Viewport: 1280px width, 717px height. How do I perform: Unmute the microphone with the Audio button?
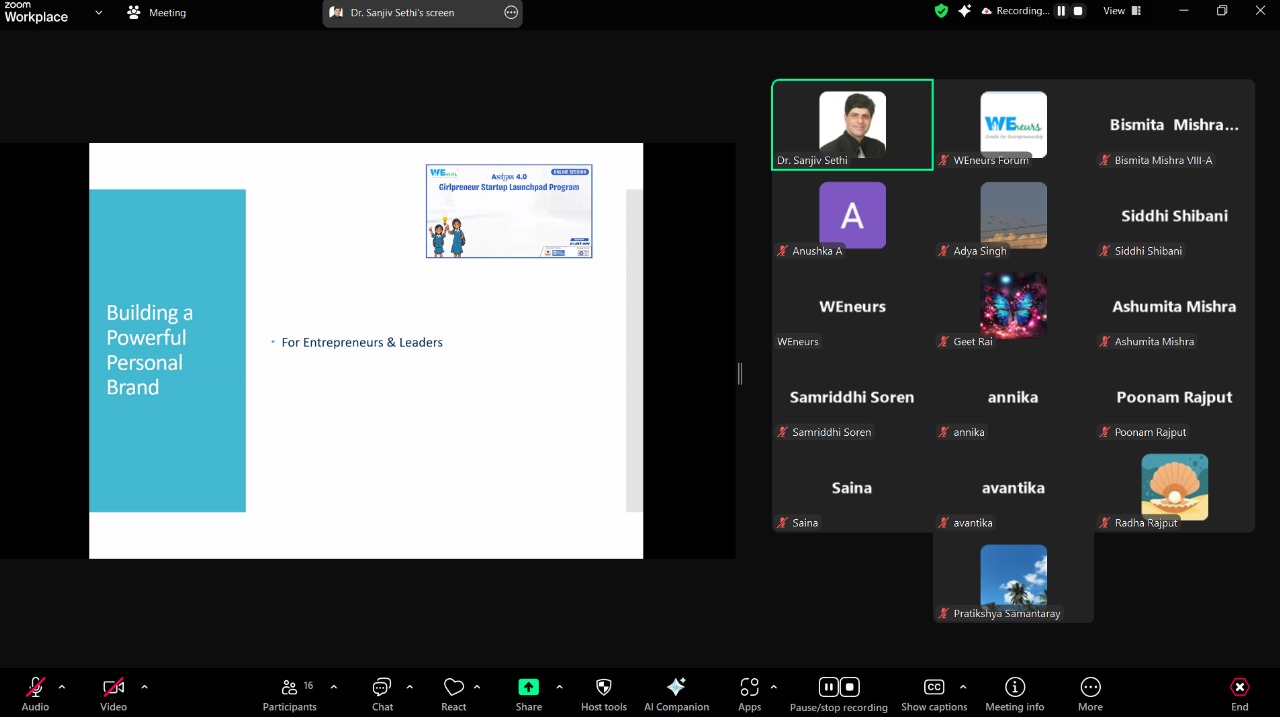35,688
